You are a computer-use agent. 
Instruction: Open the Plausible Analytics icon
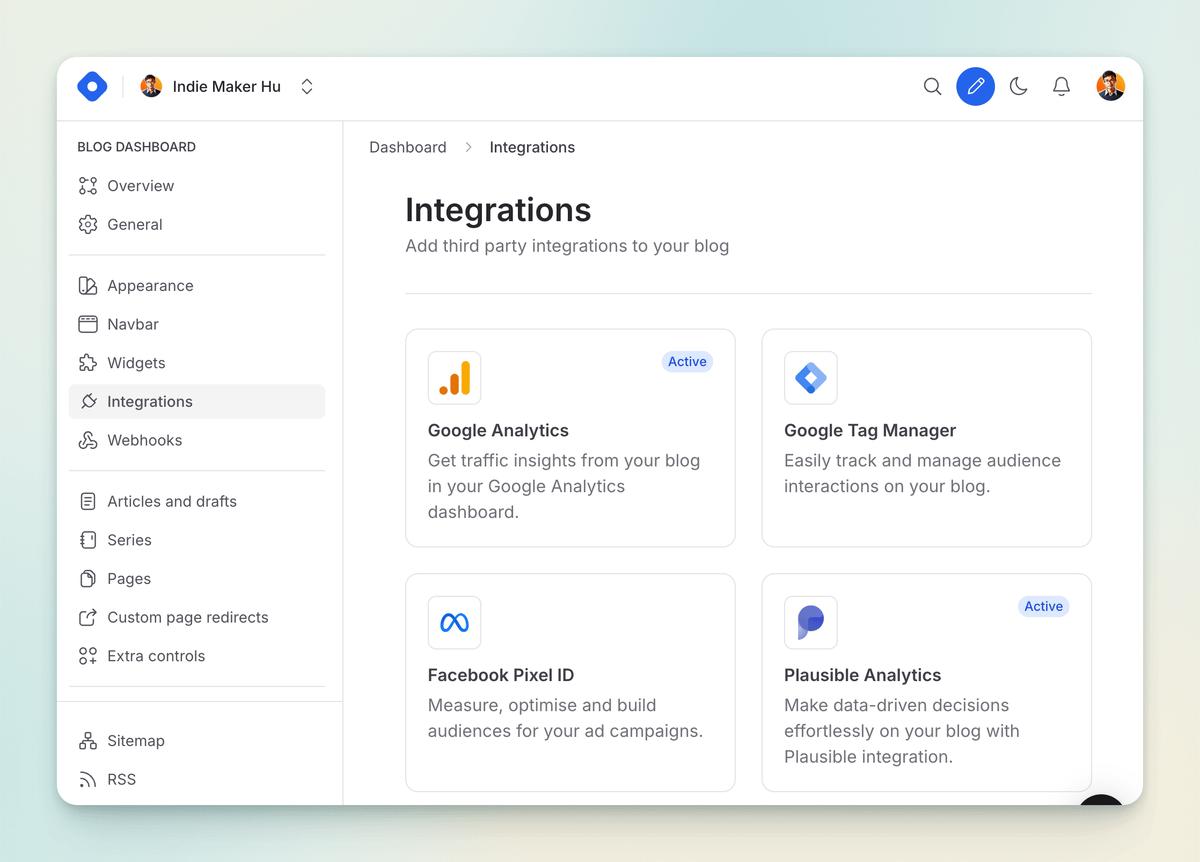[810, 622]
